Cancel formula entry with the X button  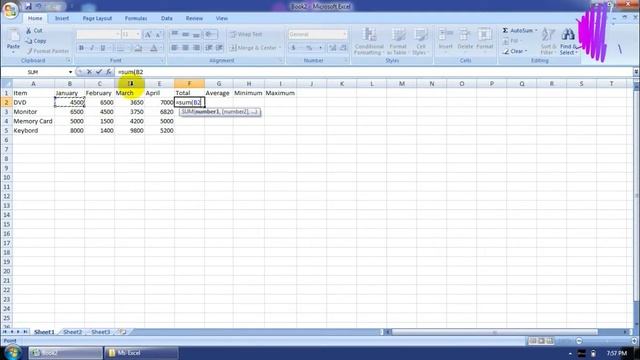pyautogui.click(x=89, y=72)
